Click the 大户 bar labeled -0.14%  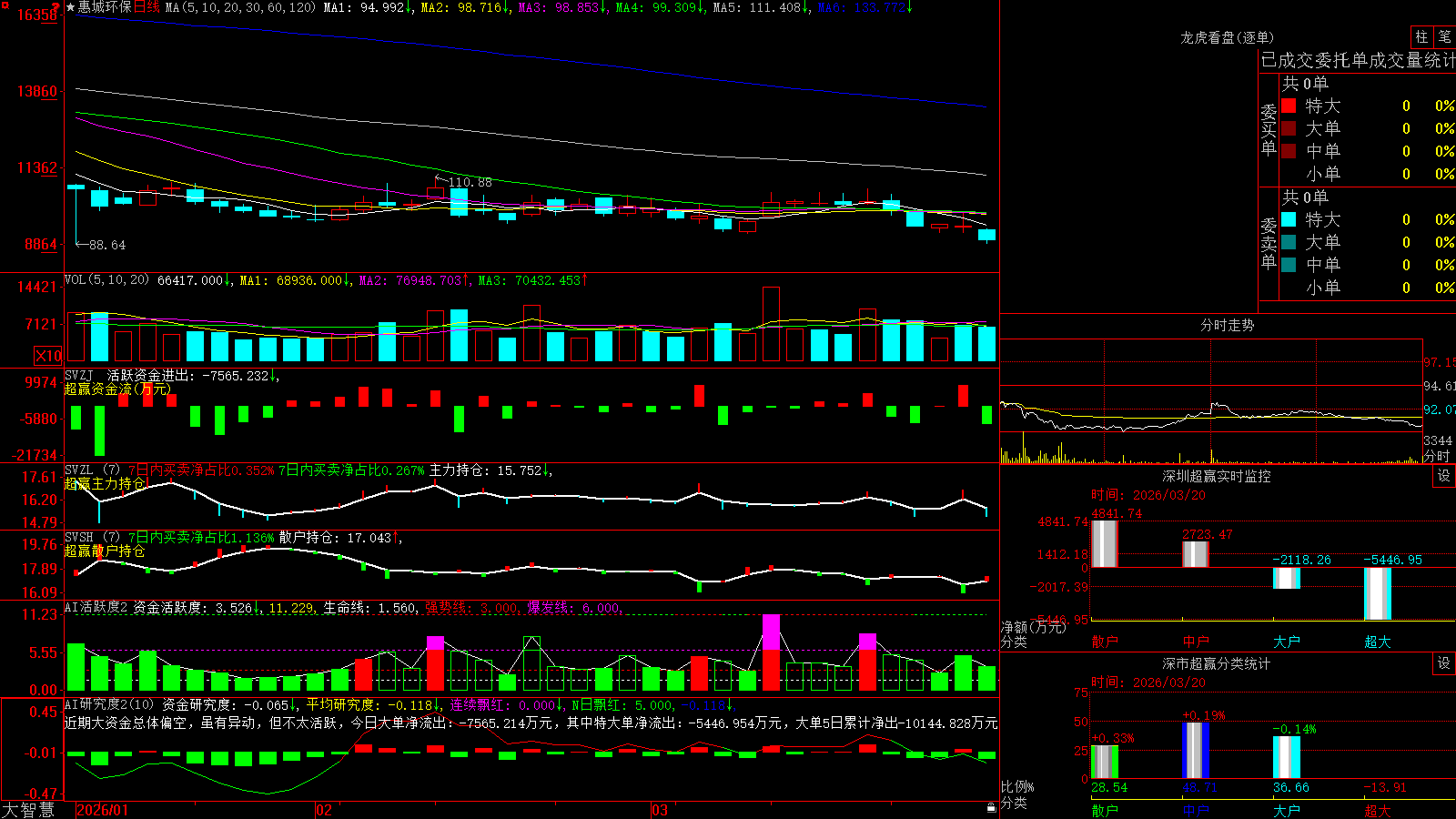pos(1287,757)
